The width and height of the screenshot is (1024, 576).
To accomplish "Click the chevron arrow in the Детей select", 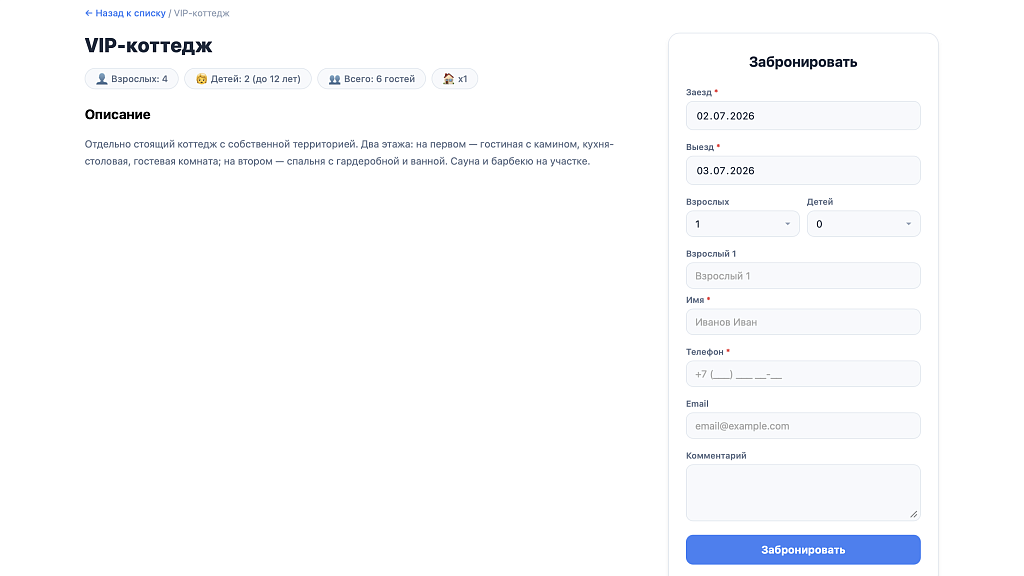I will pyautogui.click(x=908, y=224).
